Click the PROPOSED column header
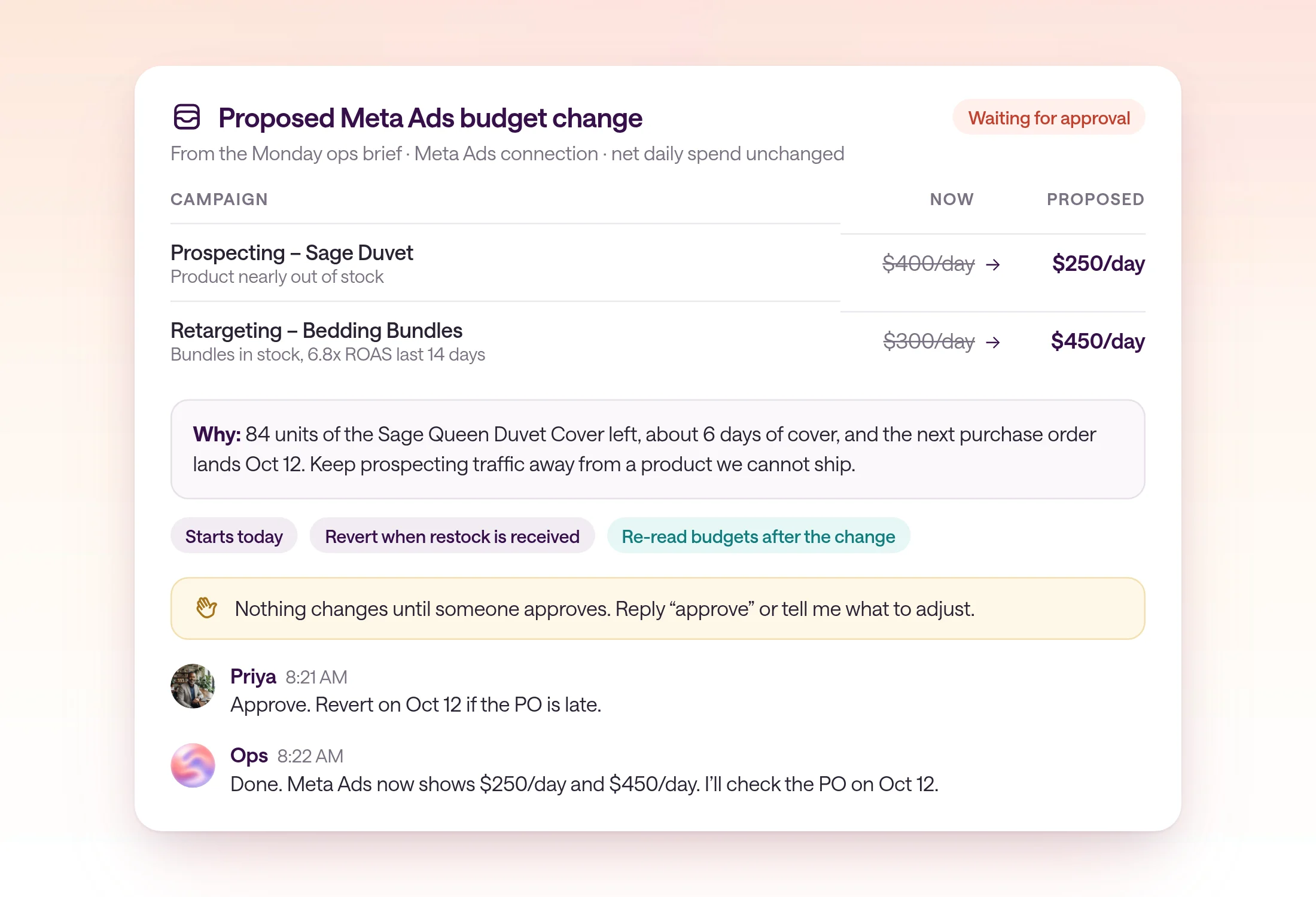Image resolution: width=1316 pixels, height=897 pixels. tap(1095, 199)
